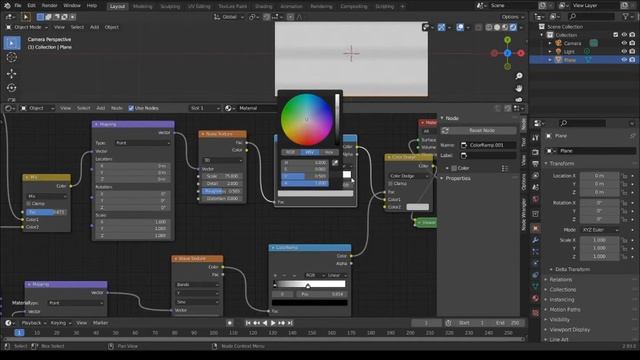This screenshot has width=640, height=360.
Task: Select HSV mode in color picker
Action: [x=309, y=152]
